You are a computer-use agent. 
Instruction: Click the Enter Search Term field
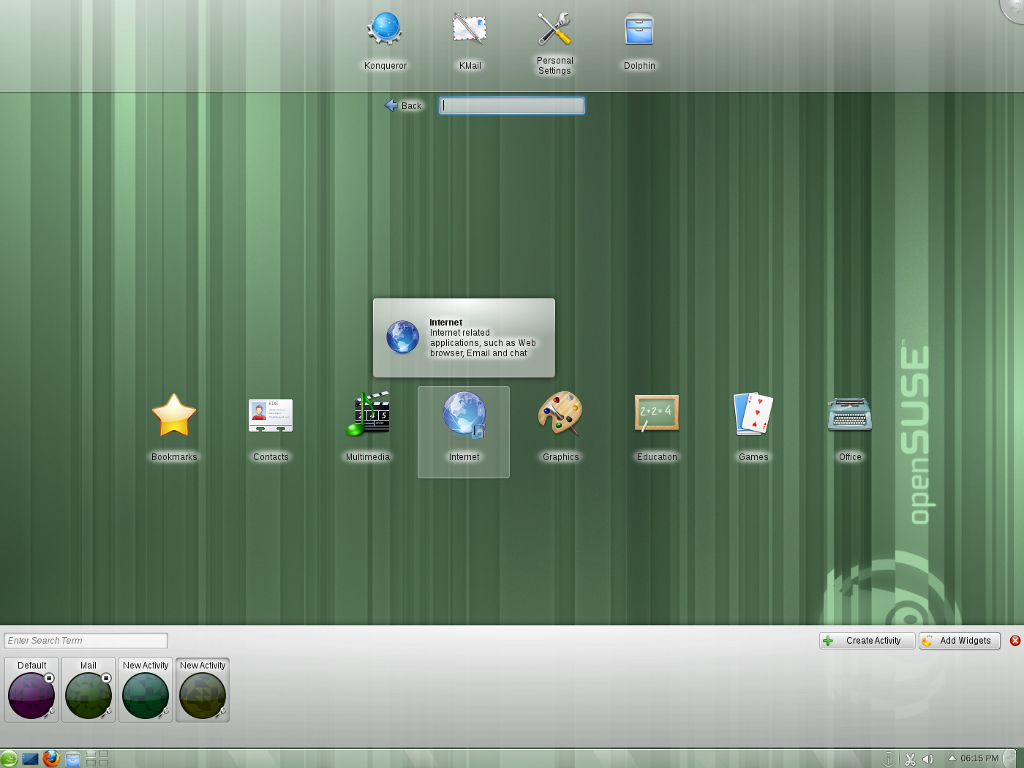point(86,641)
